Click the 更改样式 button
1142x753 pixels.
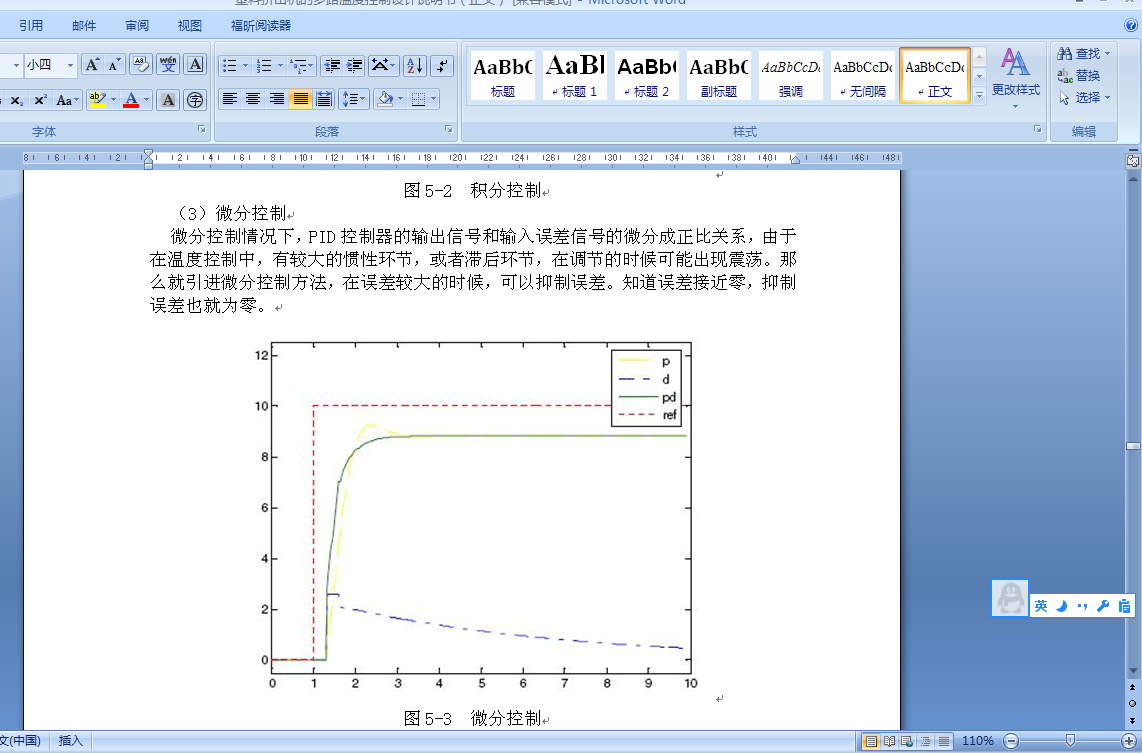pyautogui.click(x=1015, y=79)
